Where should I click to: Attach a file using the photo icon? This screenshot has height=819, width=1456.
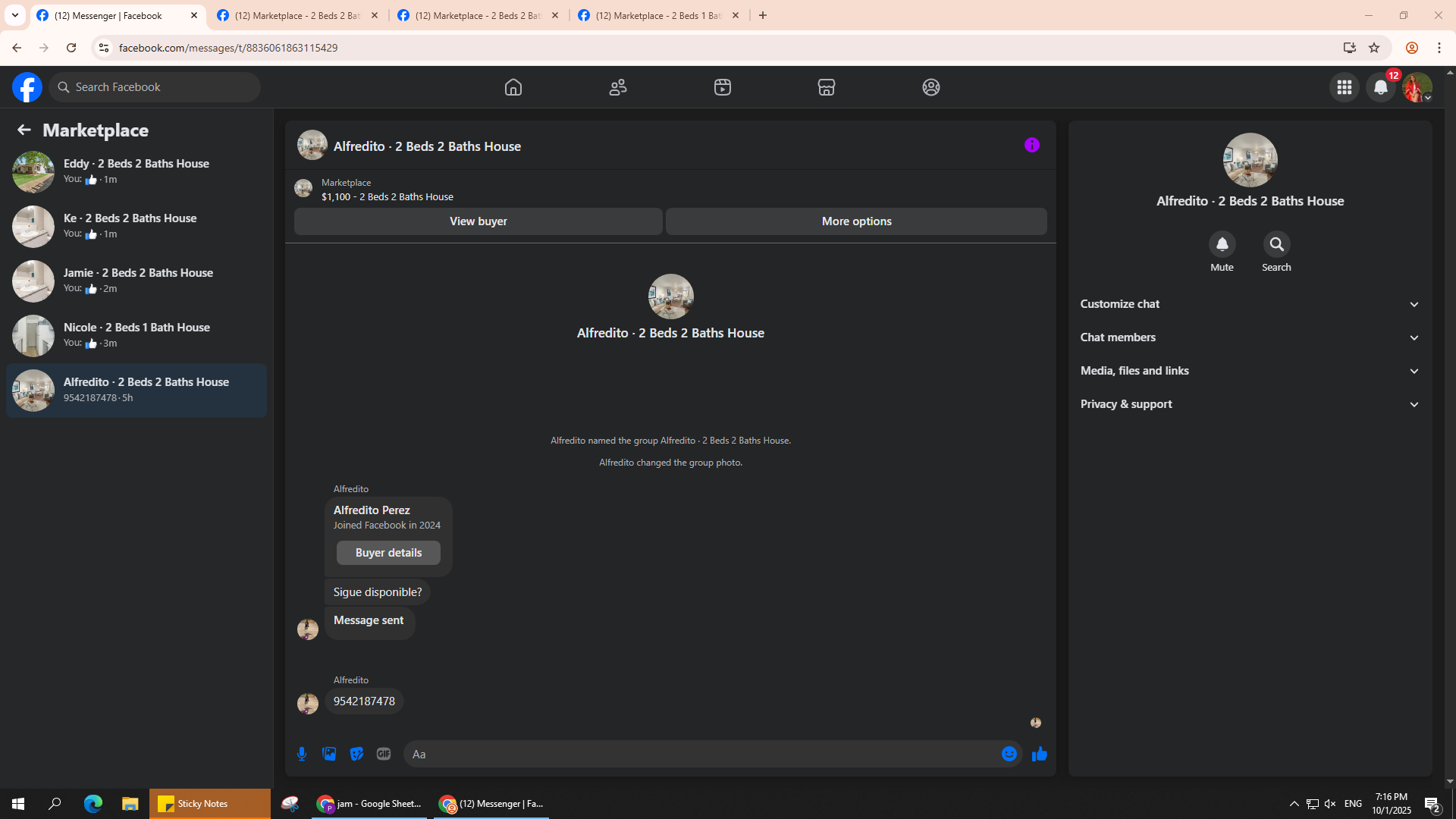pyautogui.click(x=329, y=754)
